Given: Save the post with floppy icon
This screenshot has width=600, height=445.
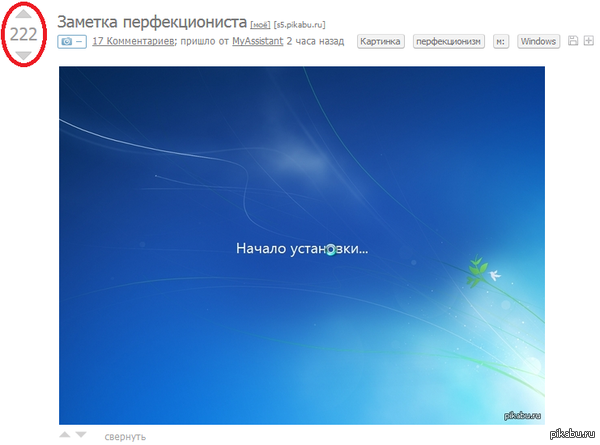Looking at the screenshot, I should click(572, 40).
